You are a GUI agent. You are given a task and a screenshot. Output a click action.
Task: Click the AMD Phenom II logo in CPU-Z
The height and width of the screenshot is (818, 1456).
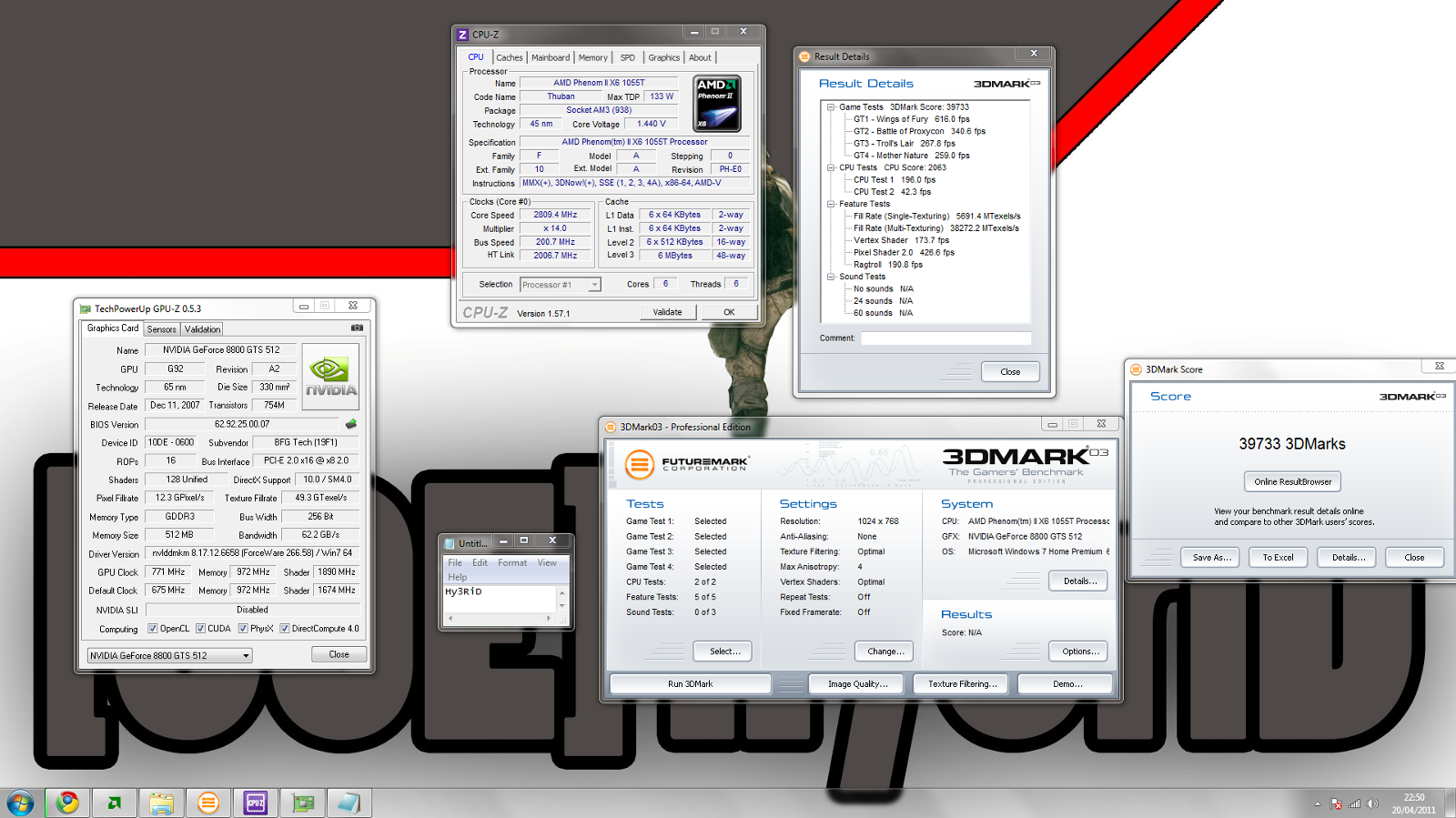(717, 104)
